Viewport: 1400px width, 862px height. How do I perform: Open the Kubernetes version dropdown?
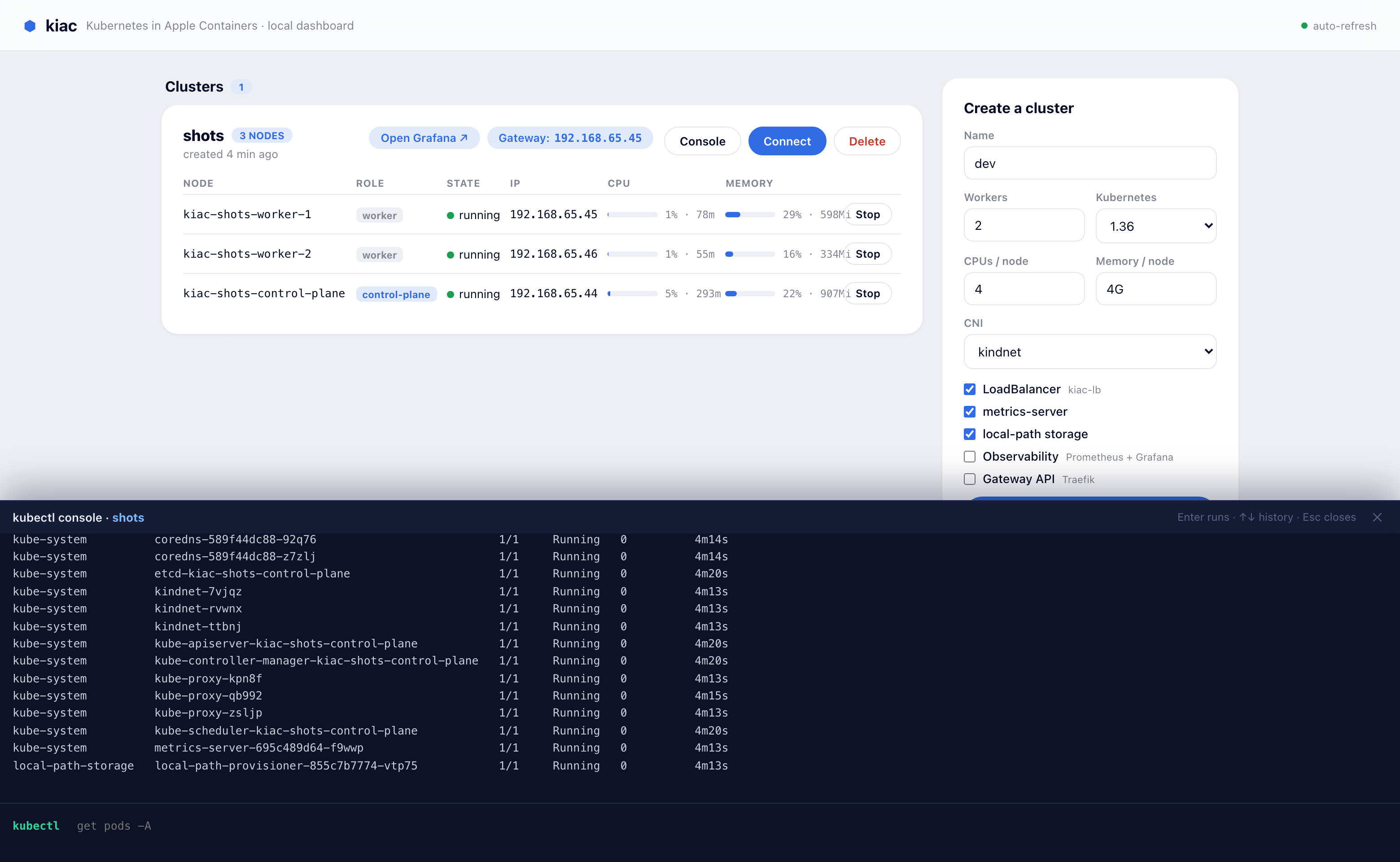[x=1156, y=226]
